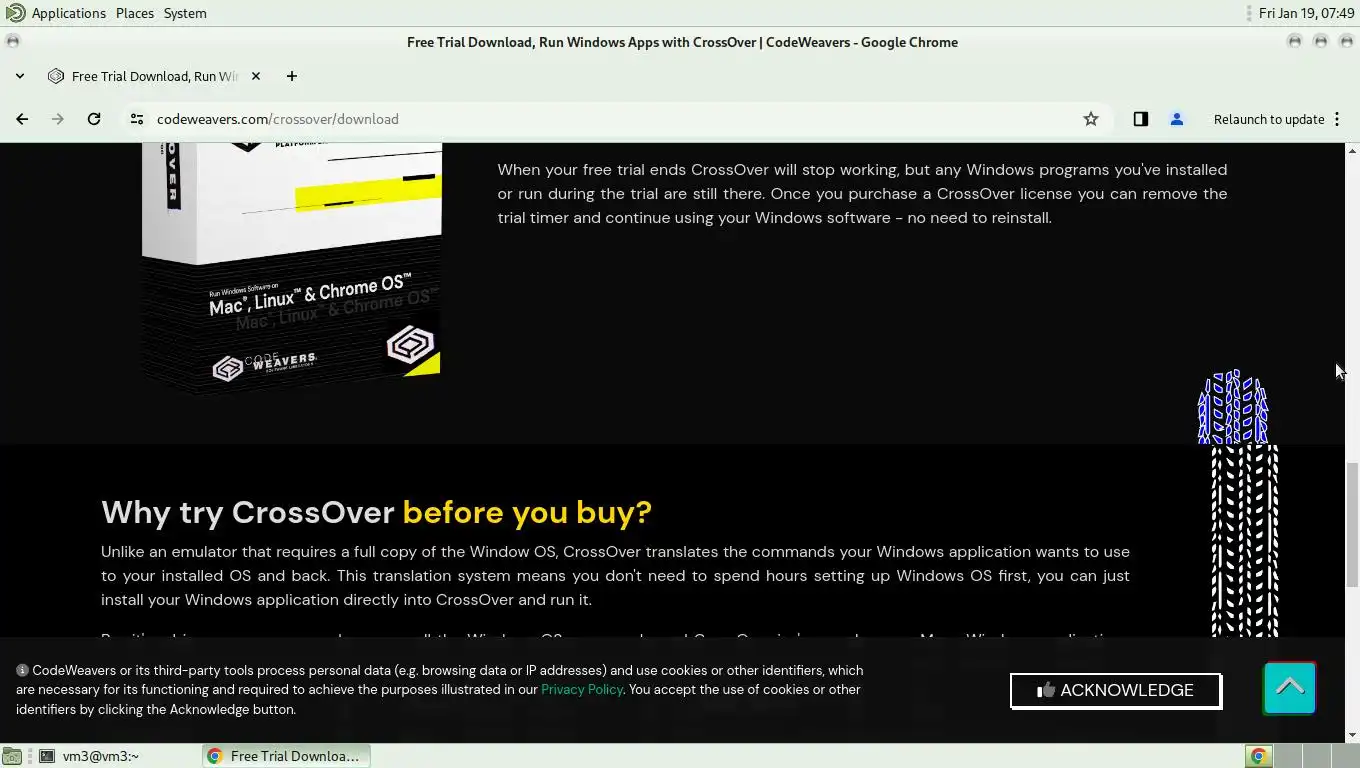Image resolution: width=1360 pixels, height=768 pixels.
Task: Open Chrome three-dot menu
Action: 1337,119
